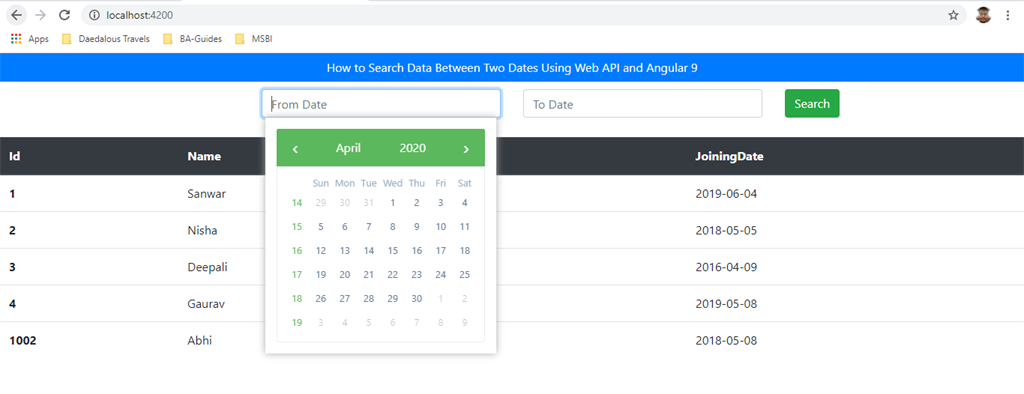The height and width of the screenshot is (394, 1024).
Task: Open the Chrome profile avatar
Action: pyautogui.click(x=984, y=15)
